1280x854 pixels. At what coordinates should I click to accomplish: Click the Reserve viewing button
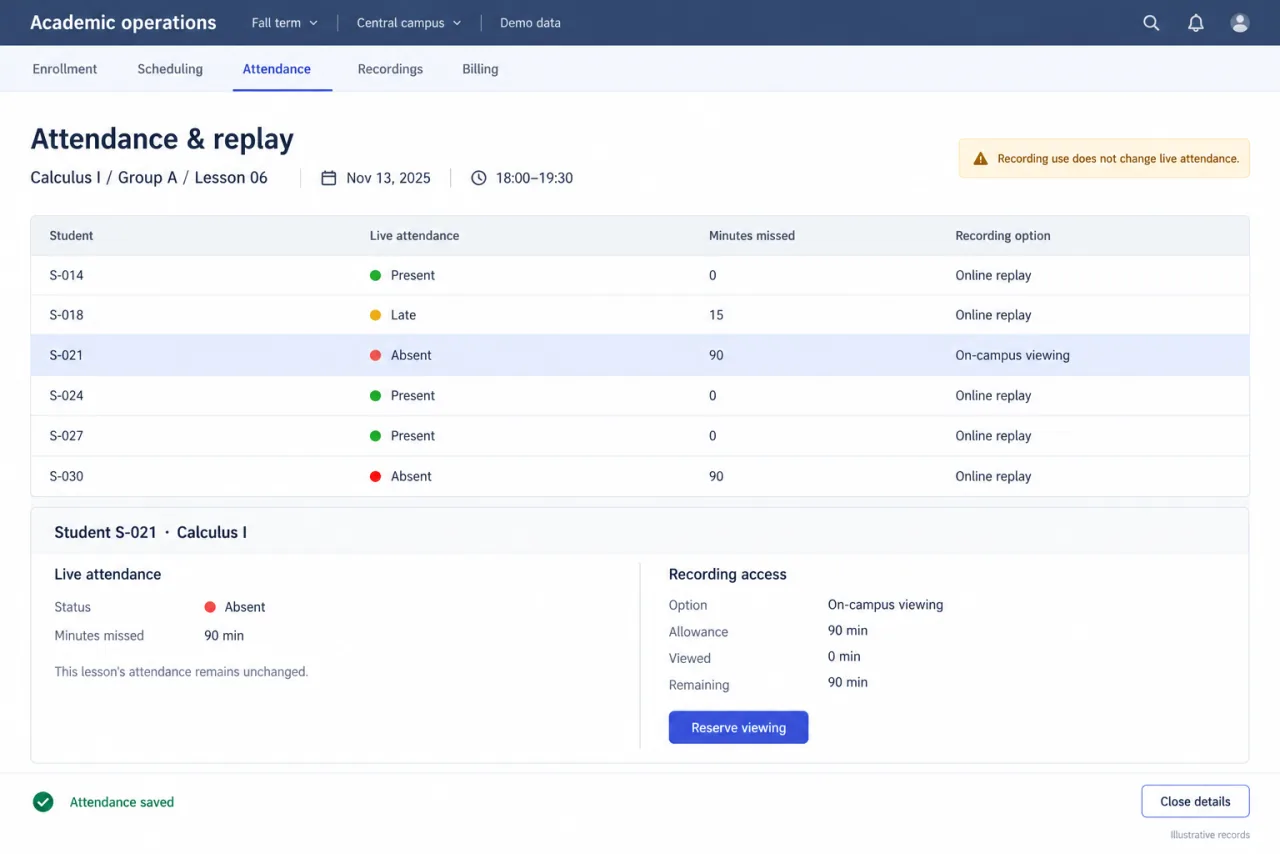[x=738, y=727]
